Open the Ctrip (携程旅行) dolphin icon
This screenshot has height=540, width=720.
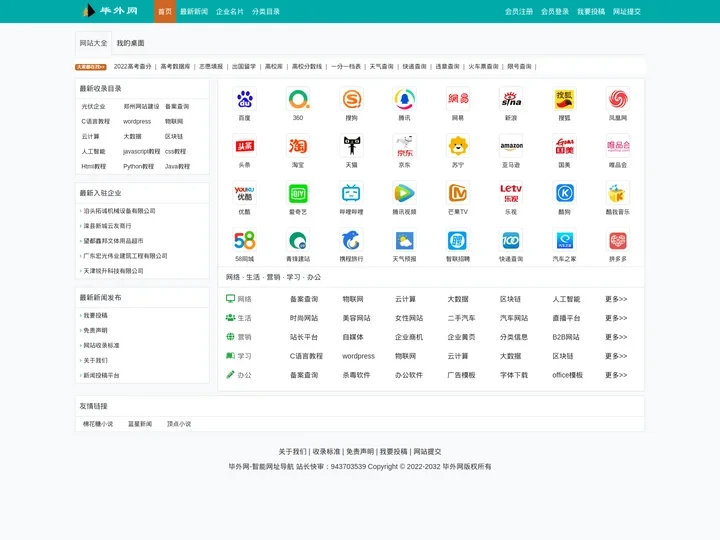coord(351,240)
